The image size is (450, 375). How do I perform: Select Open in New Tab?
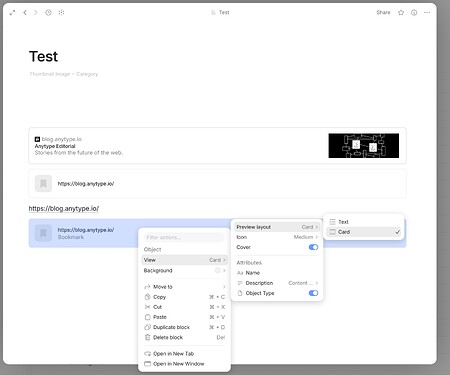coord(184,354)
